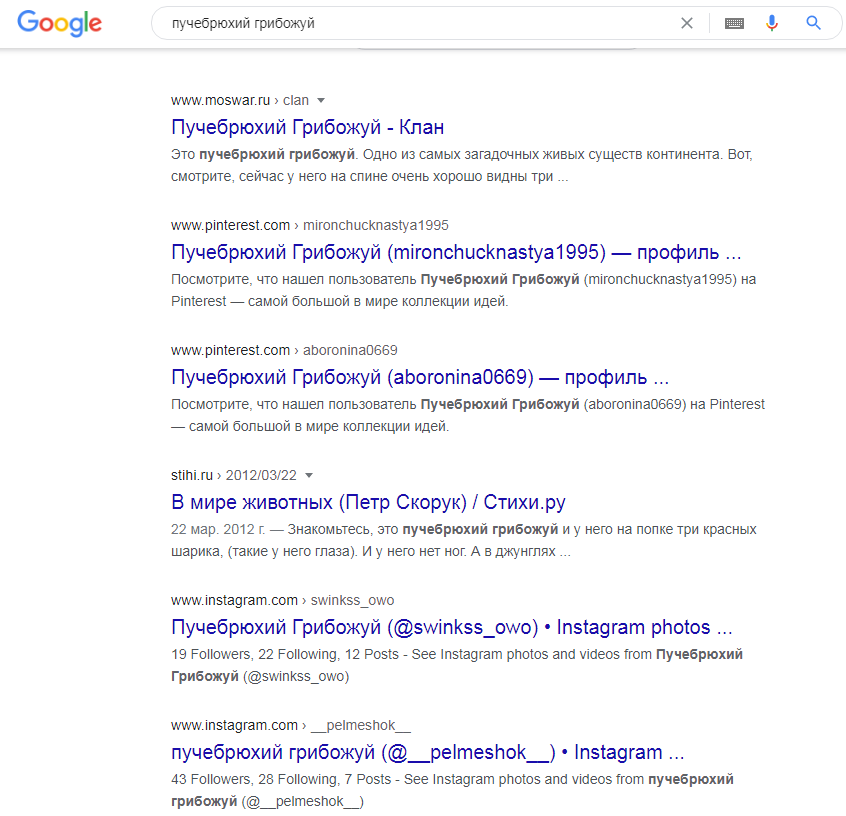Open the mironchucknastya1995 Pinterest profile result

456,253
